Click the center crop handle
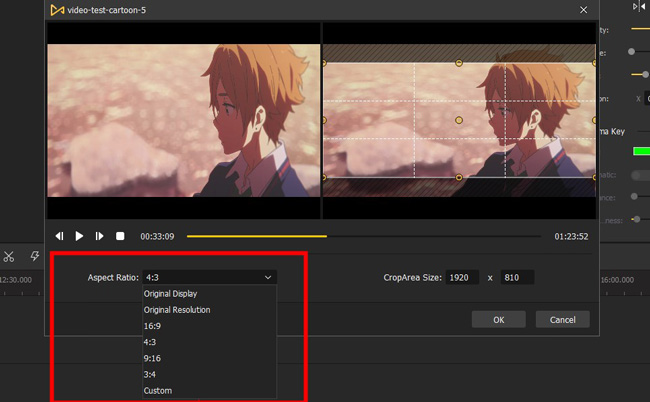 click(x=459, y=120)
